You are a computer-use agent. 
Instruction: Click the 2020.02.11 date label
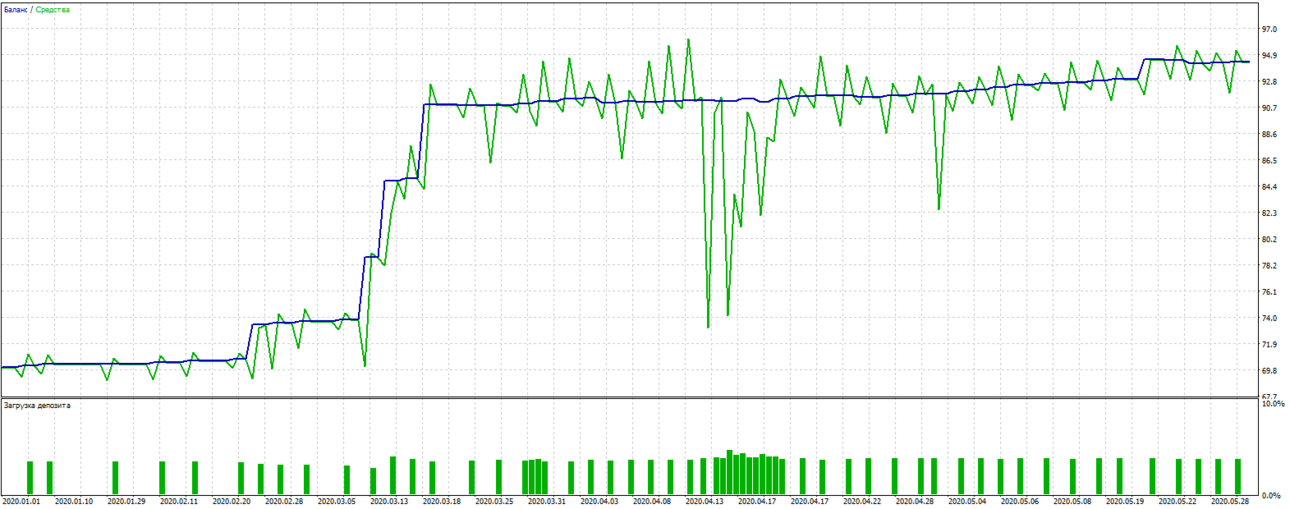[x=180, y=502]
